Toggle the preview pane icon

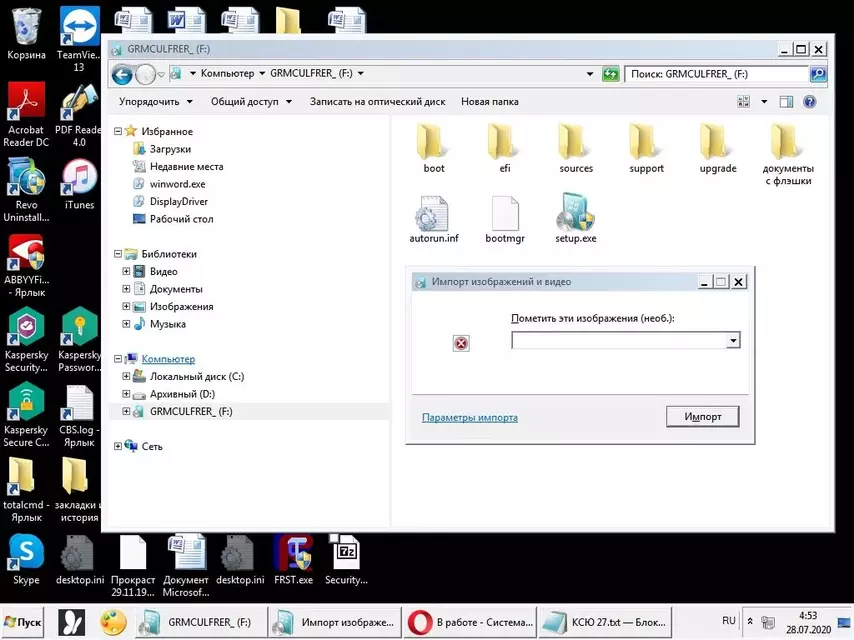point(786,102)
